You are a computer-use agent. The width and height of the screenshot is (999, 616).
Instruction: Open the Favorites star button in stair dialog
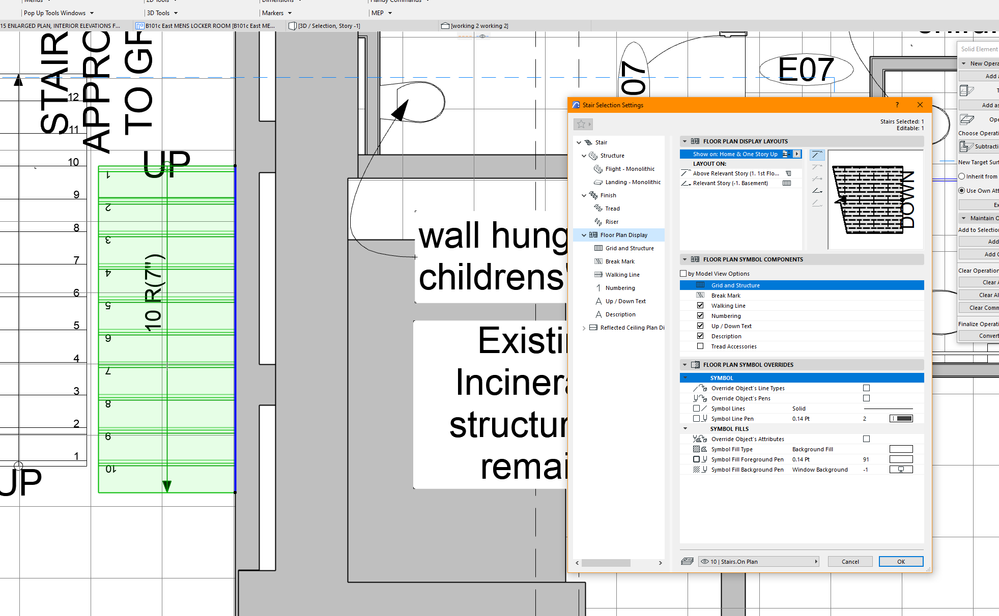pyautogui.click(x=581, y=124)
